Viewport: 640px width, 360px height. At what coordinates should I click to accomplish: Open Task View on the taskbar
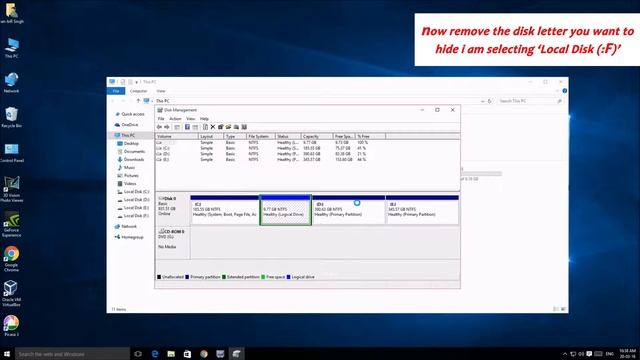pos(138,354)
